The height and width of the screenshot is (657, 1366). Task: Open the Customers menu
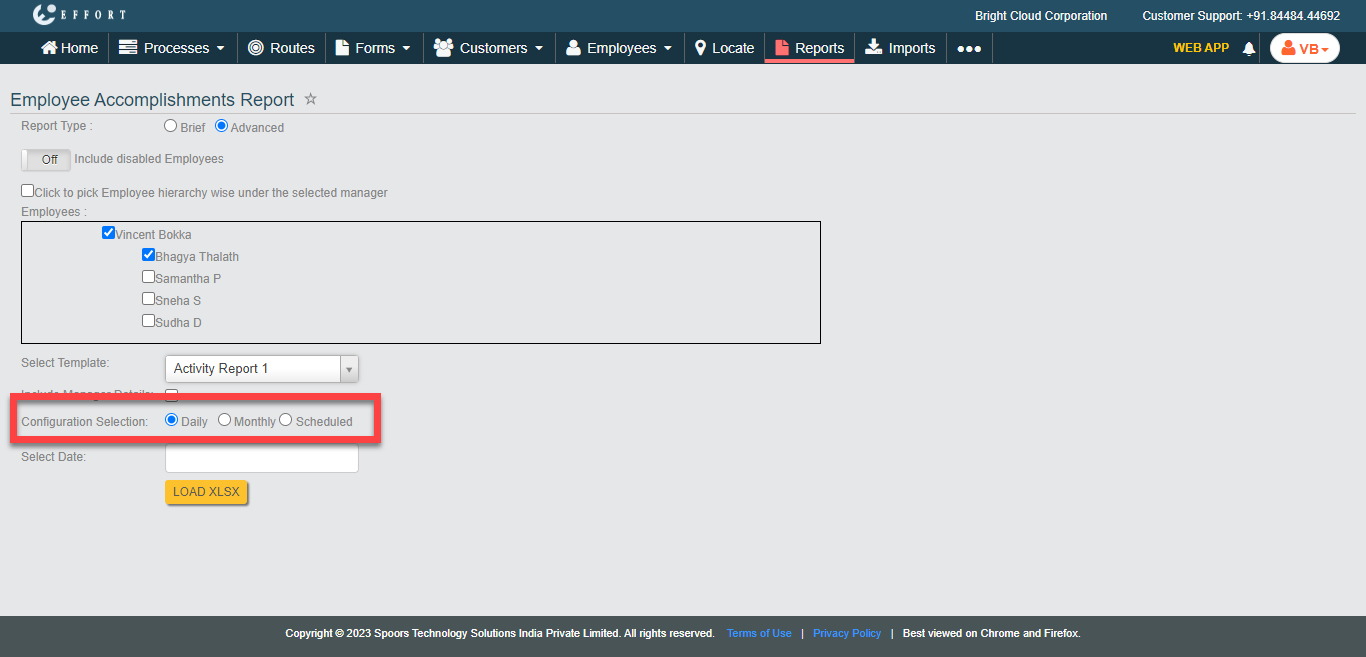pos(489,48)
